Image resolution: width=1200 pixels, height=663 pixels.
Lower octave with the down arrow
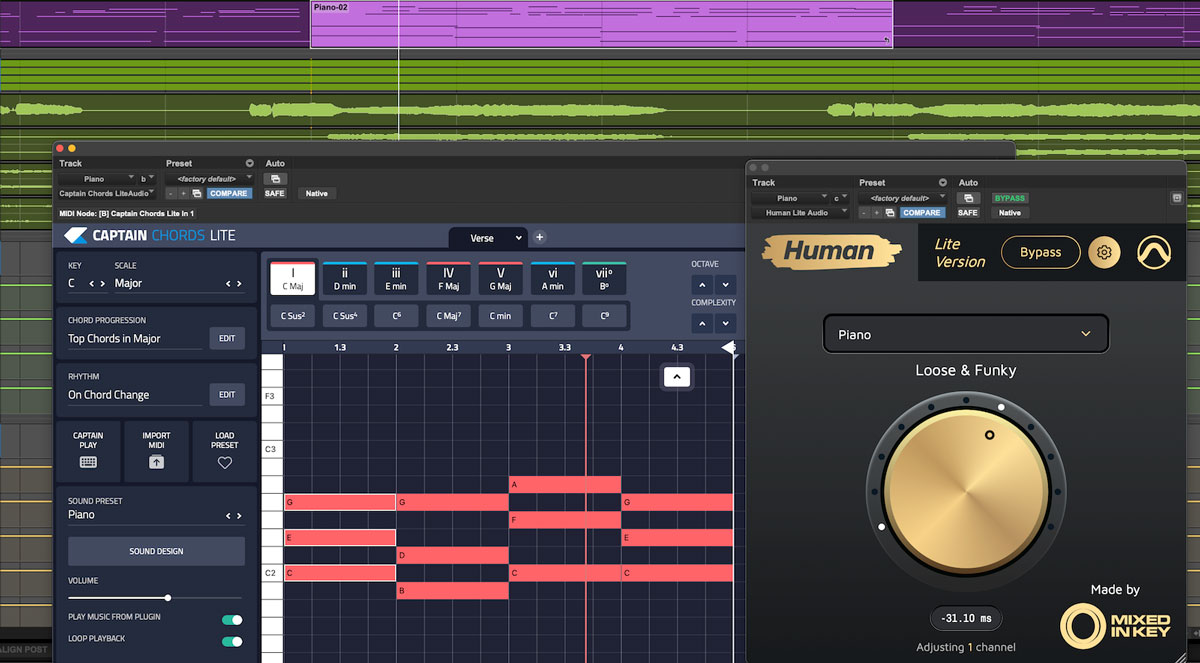tap(726, 285)
